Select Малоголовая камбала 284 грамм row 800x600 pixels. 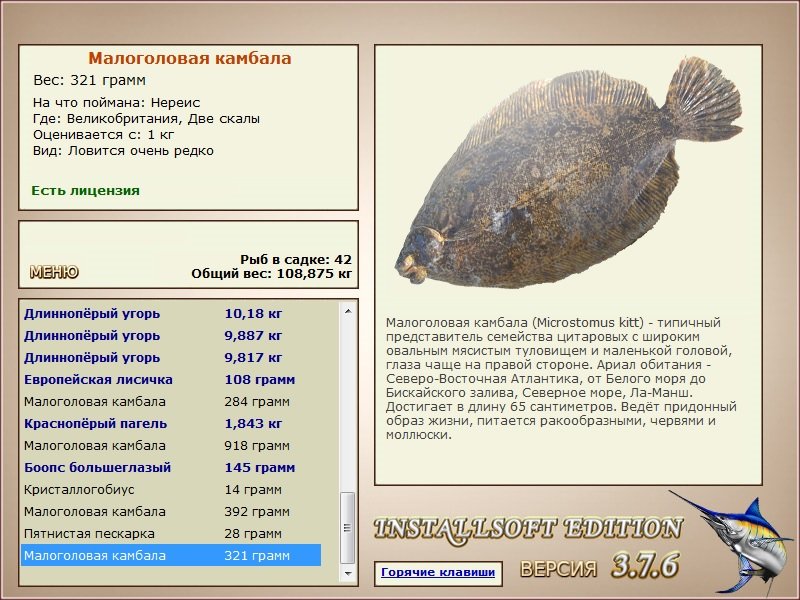171,402
